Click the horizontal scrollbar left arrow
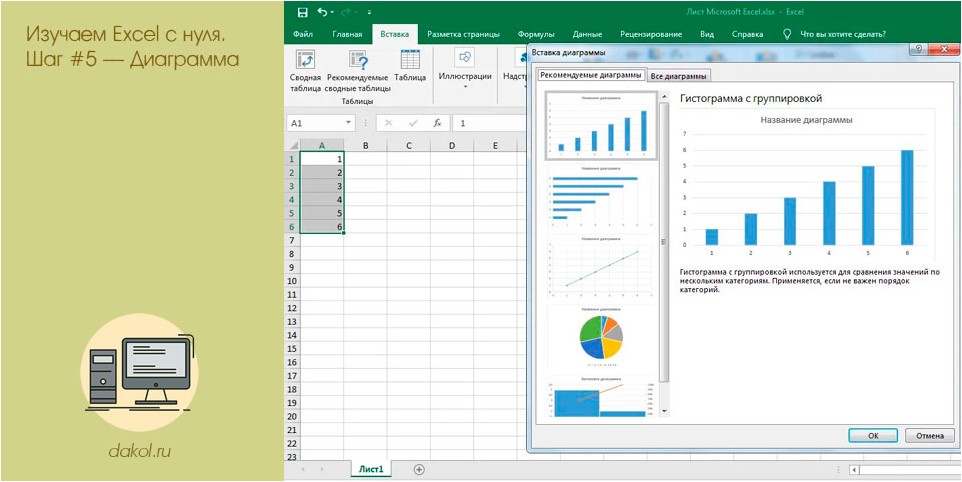The width and height of the screenshot is (962, 482). point(854,470)
